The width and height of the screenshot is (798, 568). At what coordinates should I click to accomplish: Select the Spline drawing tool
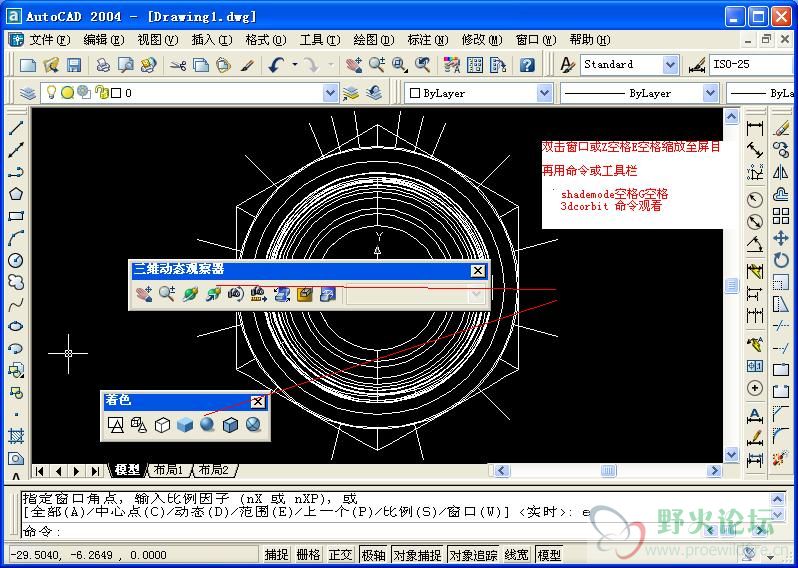pos(16,304)
